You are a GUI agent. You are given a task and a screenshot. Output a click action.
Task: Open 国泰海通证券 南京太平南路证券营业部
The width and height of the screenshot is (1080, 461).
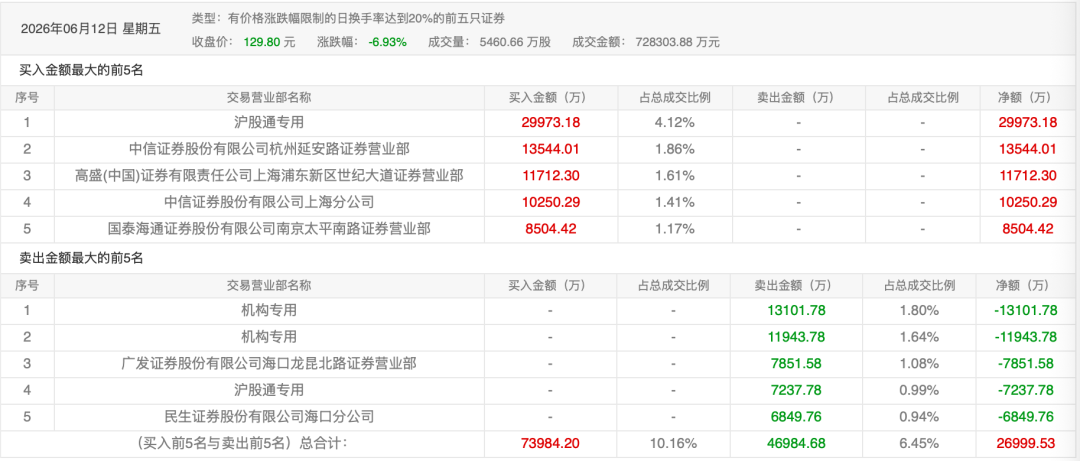click(269, 229)
